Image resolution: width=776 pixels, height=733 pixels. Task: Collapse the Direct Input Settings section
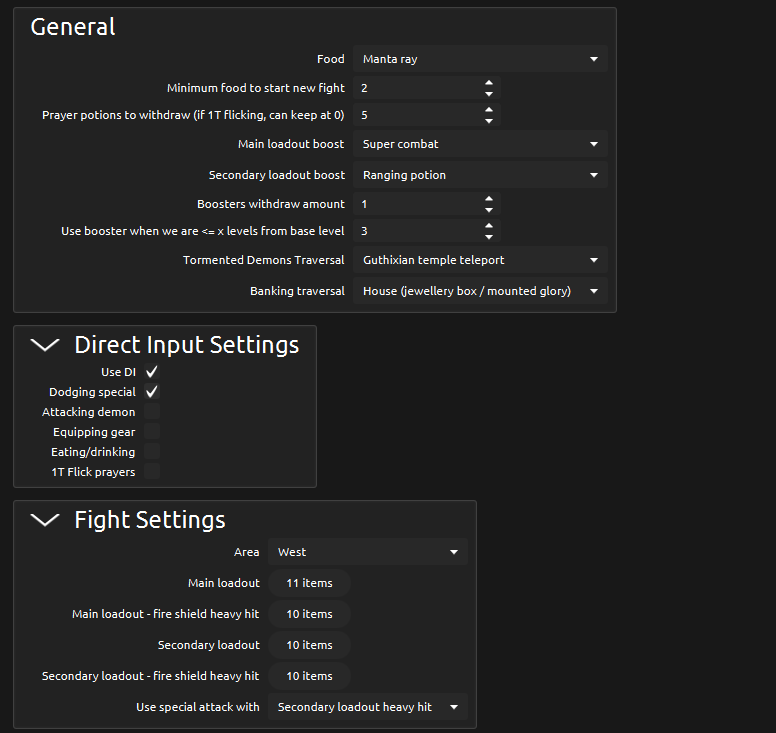[45, 345]
